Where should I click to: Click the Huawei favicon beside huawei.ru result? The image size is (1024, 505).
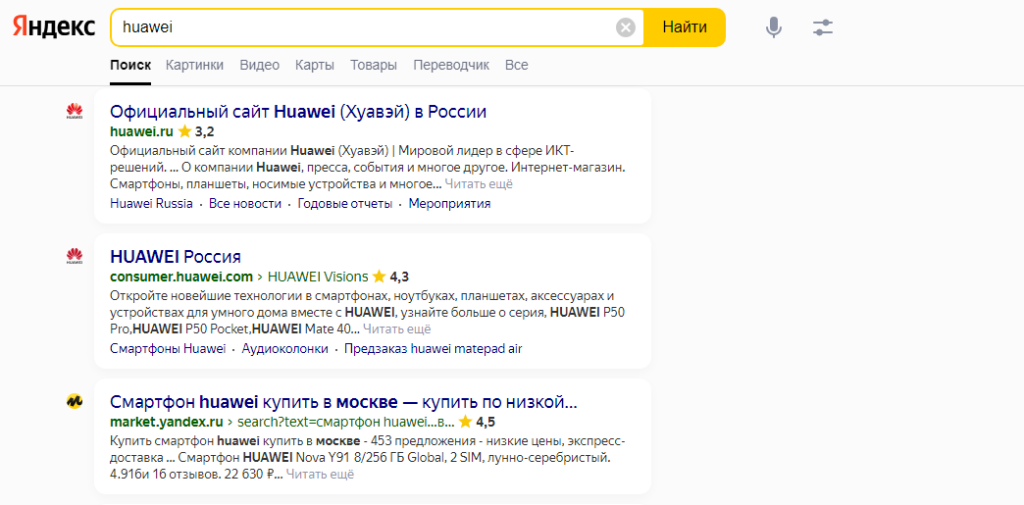(74, 112)
